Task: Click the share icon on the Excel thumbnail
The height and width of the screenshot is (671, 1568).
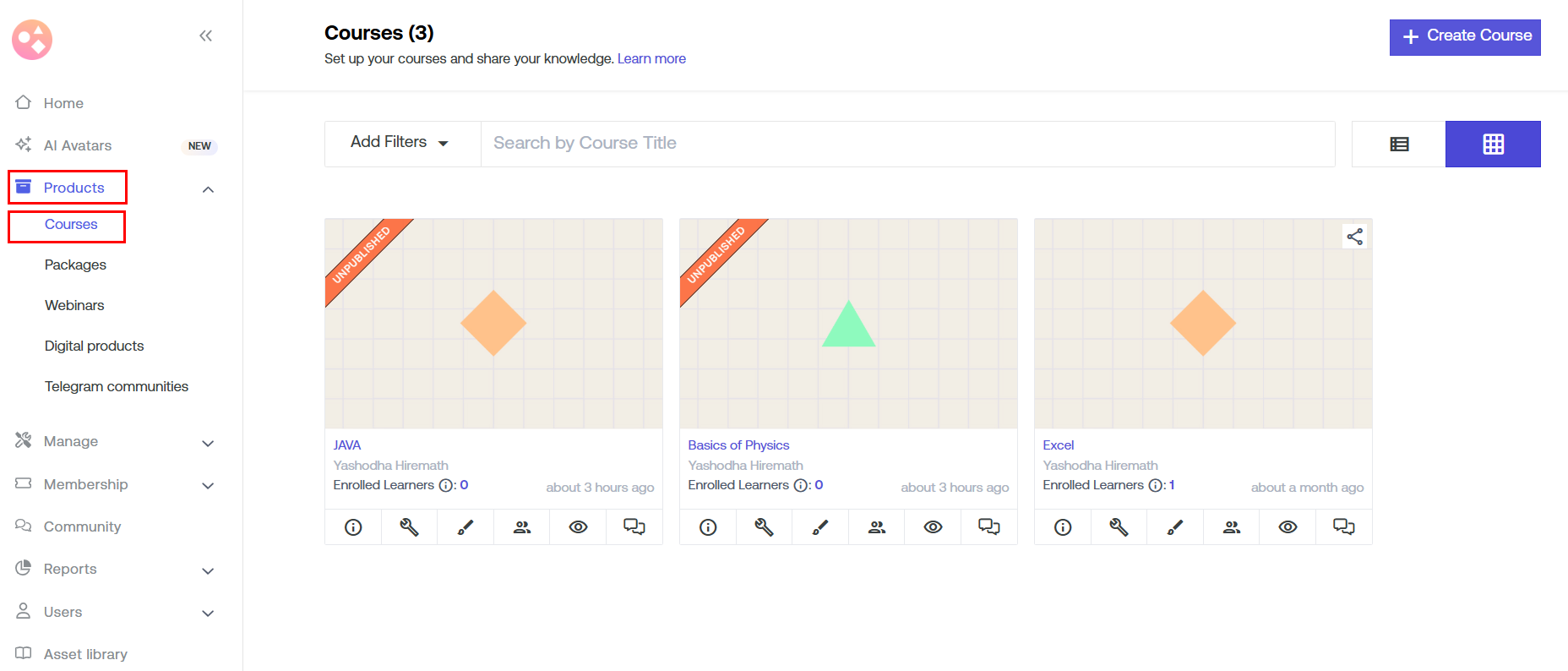Action: (1355, 237)
